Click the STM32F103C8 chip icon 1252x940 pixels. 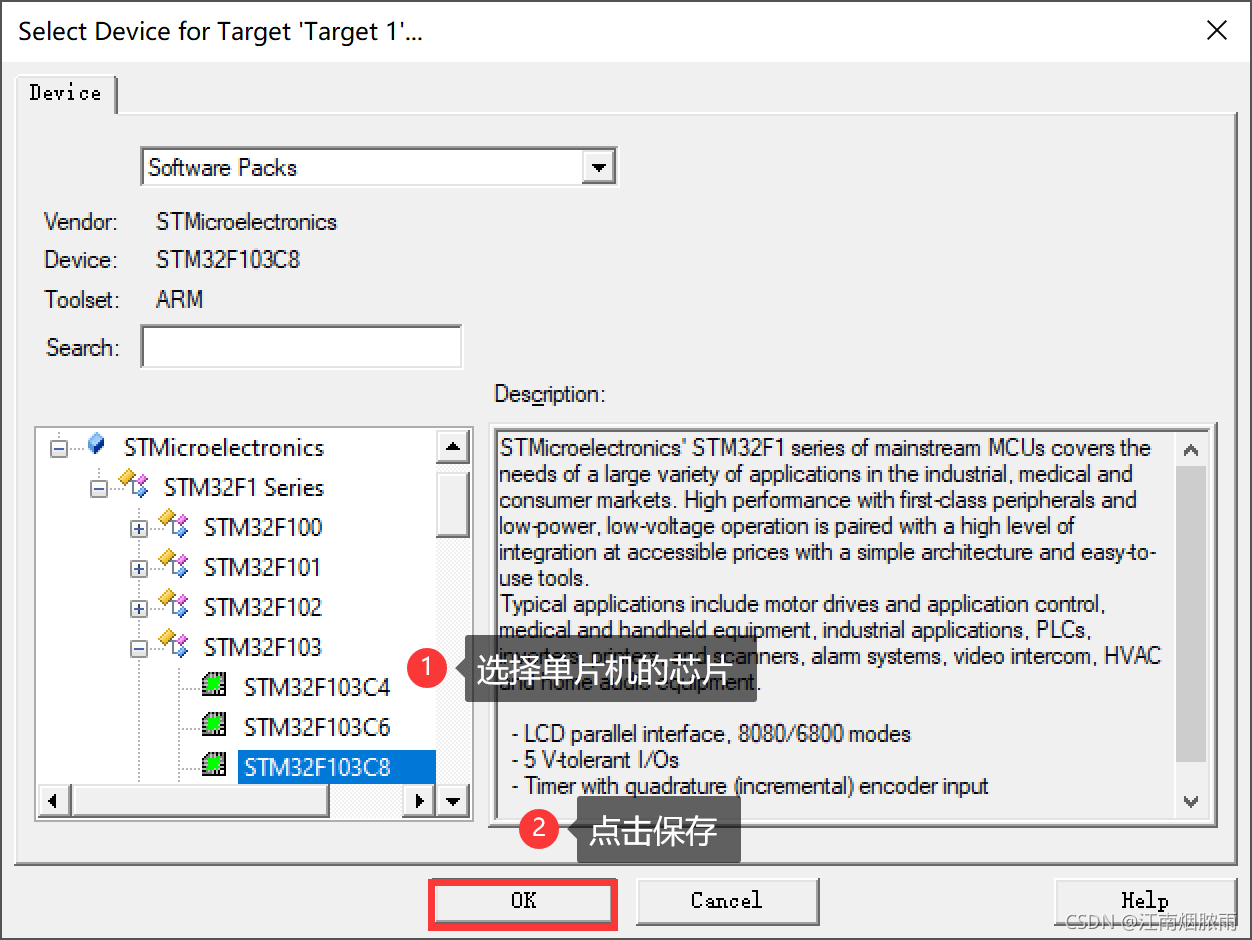213,766
